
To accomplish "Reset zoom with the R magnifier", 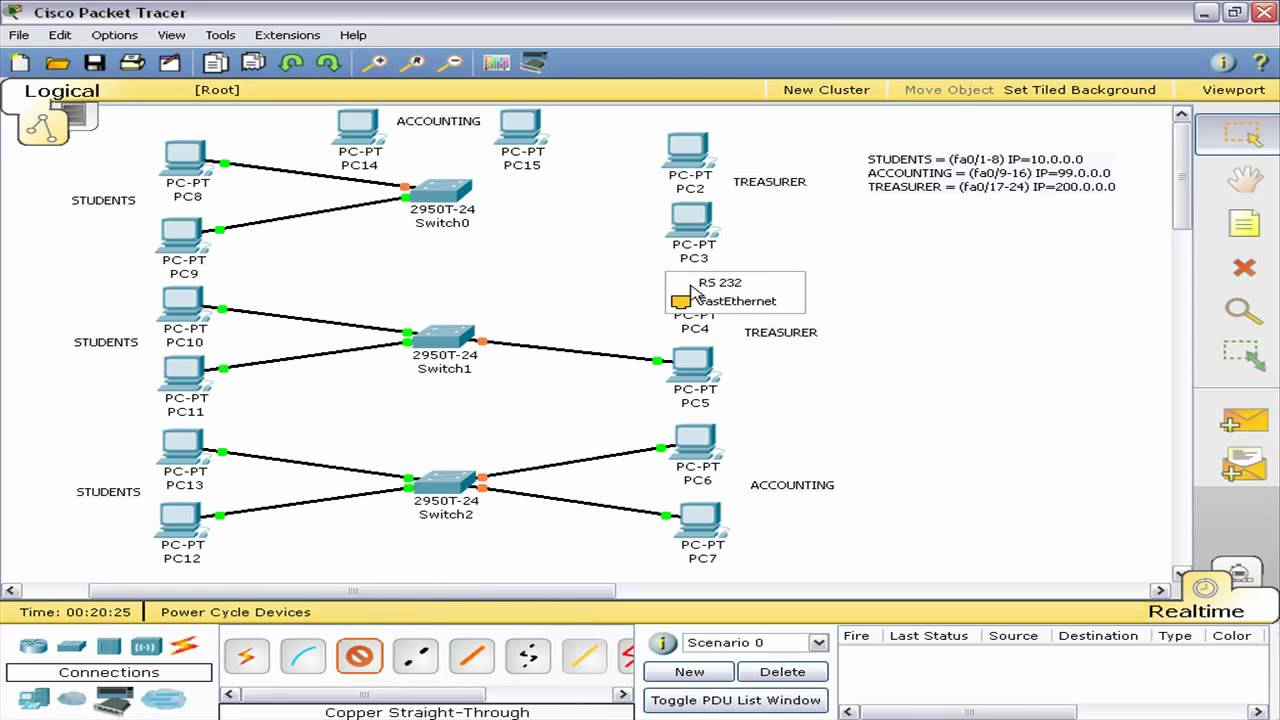I will 412,63.
